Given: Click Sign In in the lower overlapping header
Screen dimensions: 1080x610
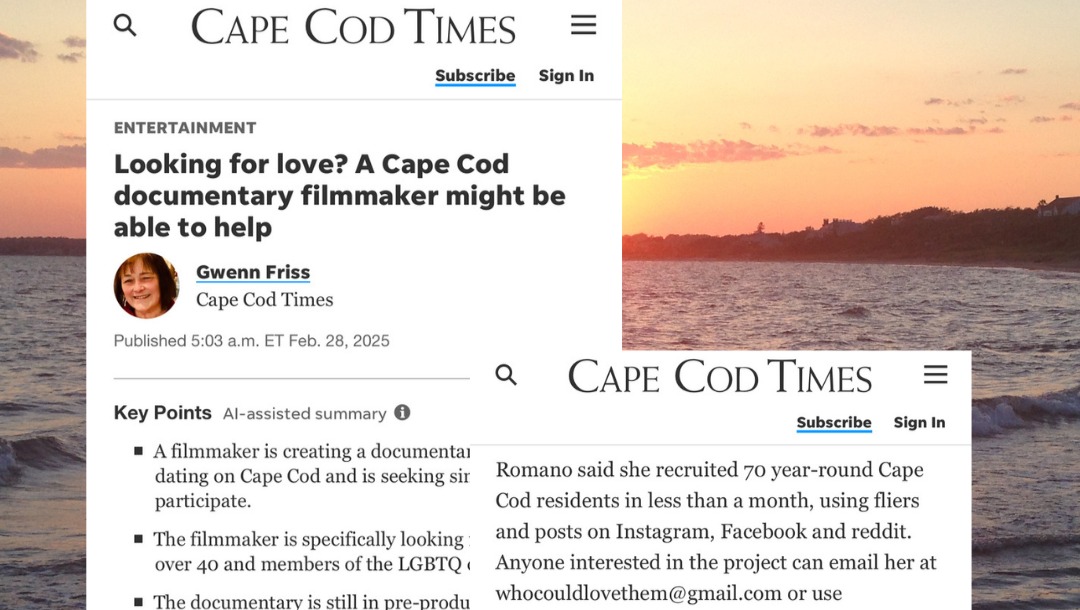Looking at the screenshot, I should (919, 423).
